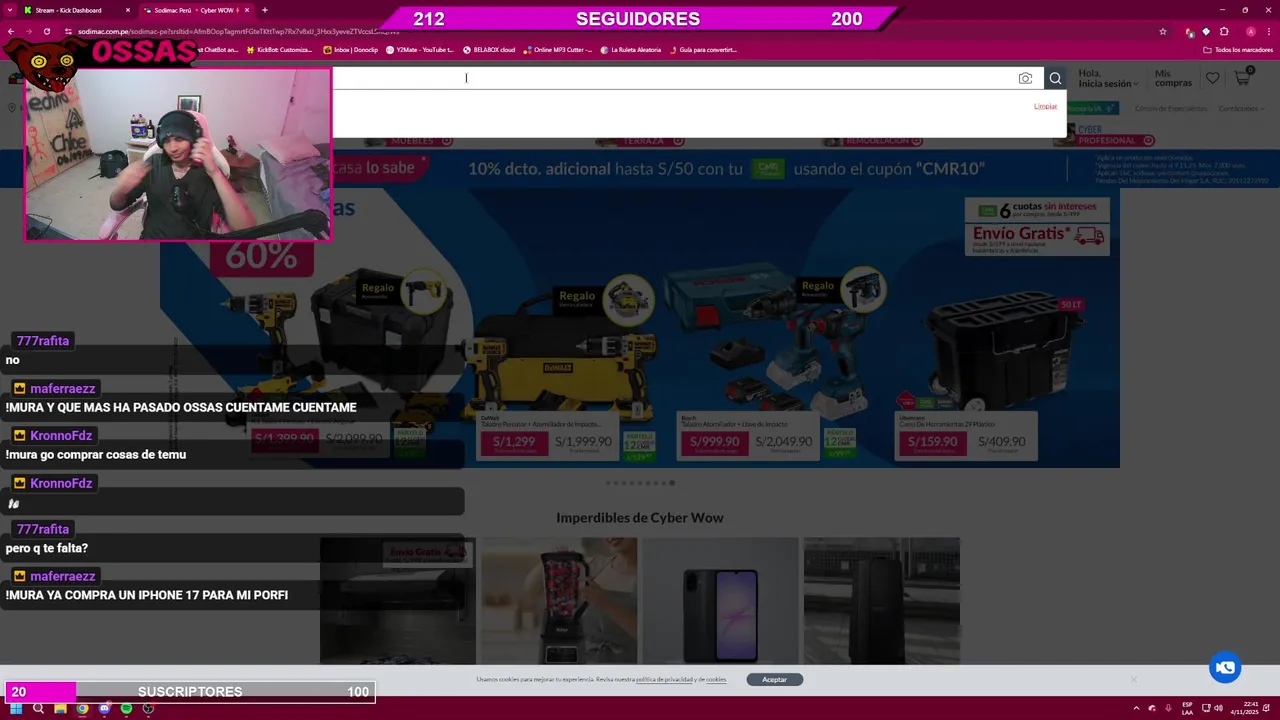Open OBS Studio from the taskbar
Image resolution: width=1280 pixels, height=720 pixels.
click(x=148, y=708)
